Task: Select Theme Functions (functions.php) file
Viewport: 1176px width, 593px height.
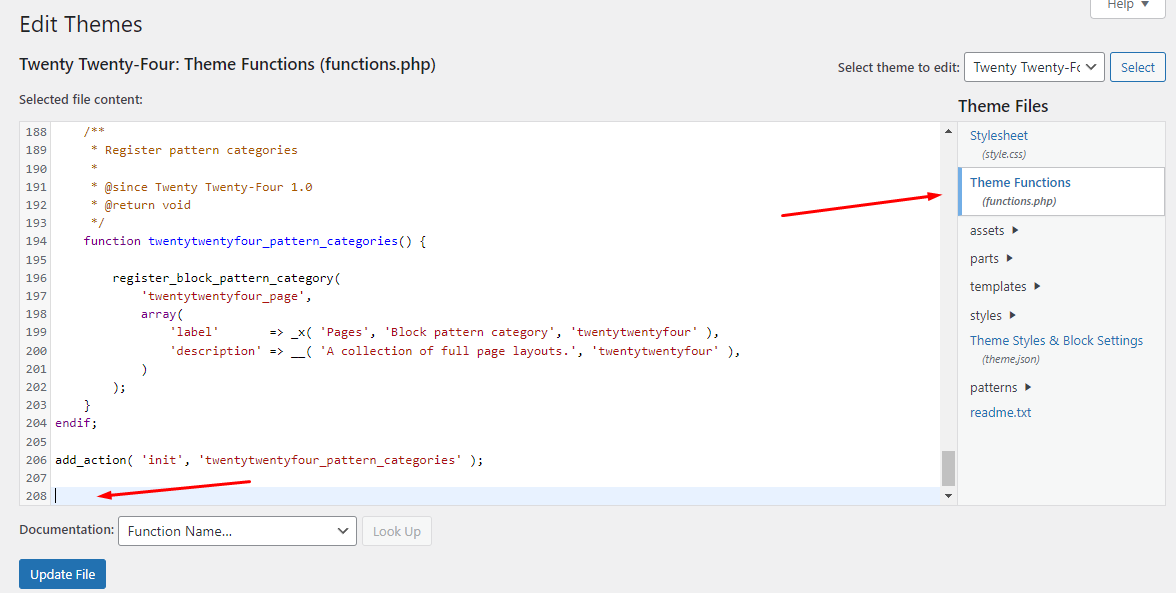Action: (1061, 191)
